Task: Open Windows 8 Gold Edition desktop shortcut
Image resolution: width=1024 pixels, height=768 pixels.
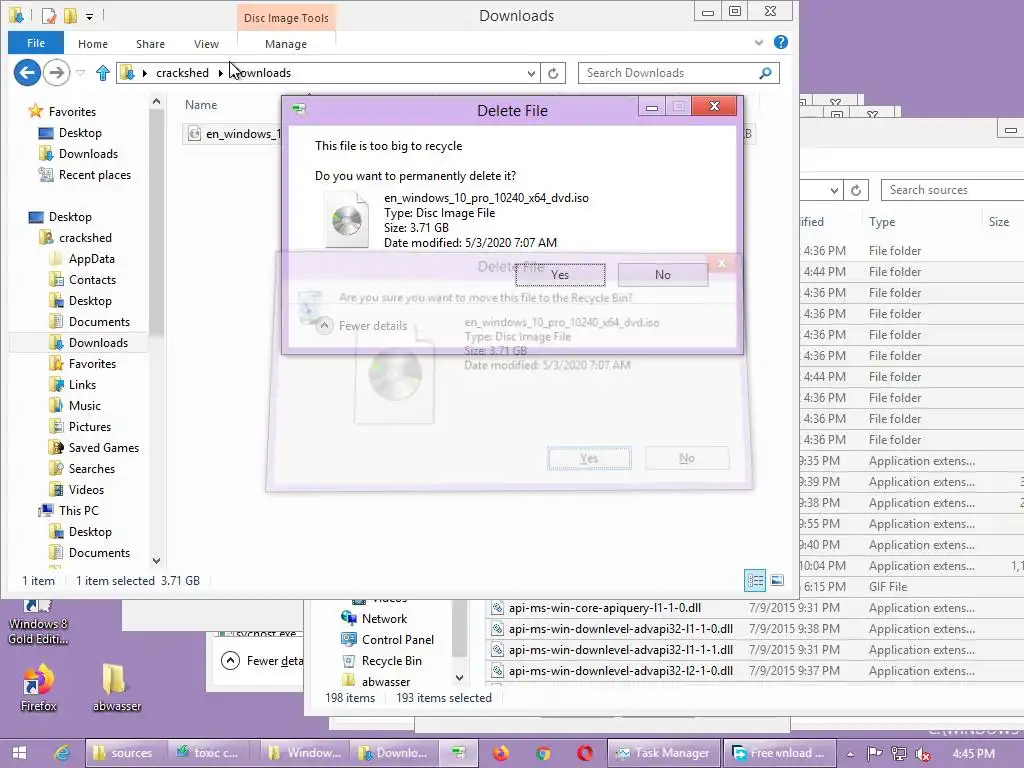Action: tap(38, 622)
